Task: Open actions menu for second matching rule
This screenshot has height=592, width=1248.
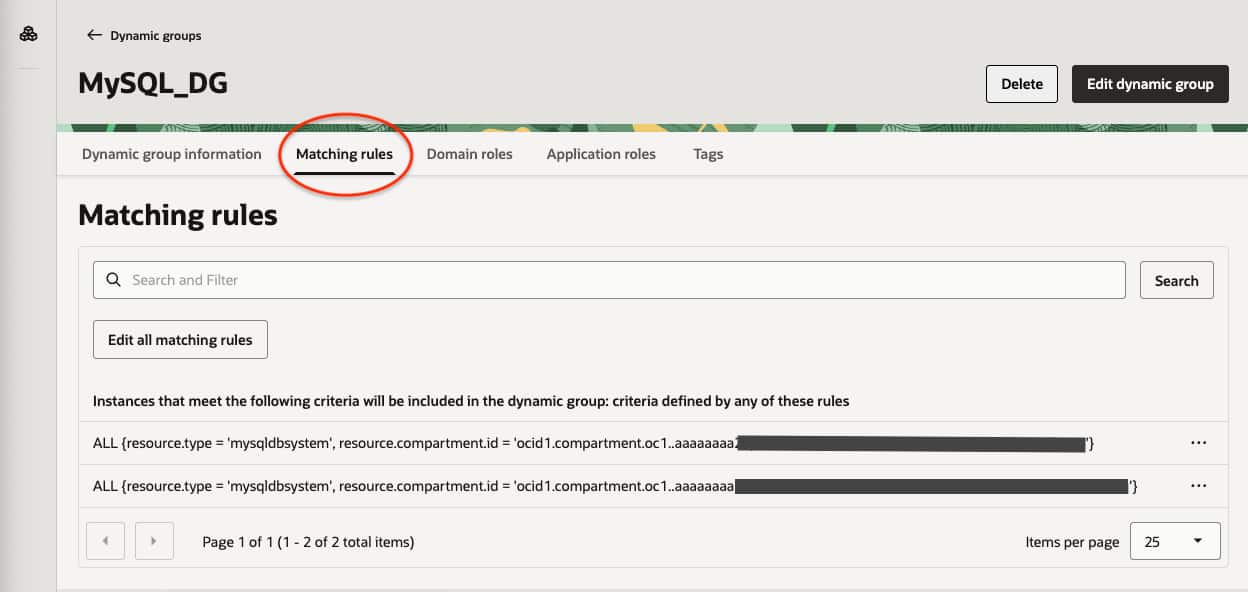Action: 1199,485
